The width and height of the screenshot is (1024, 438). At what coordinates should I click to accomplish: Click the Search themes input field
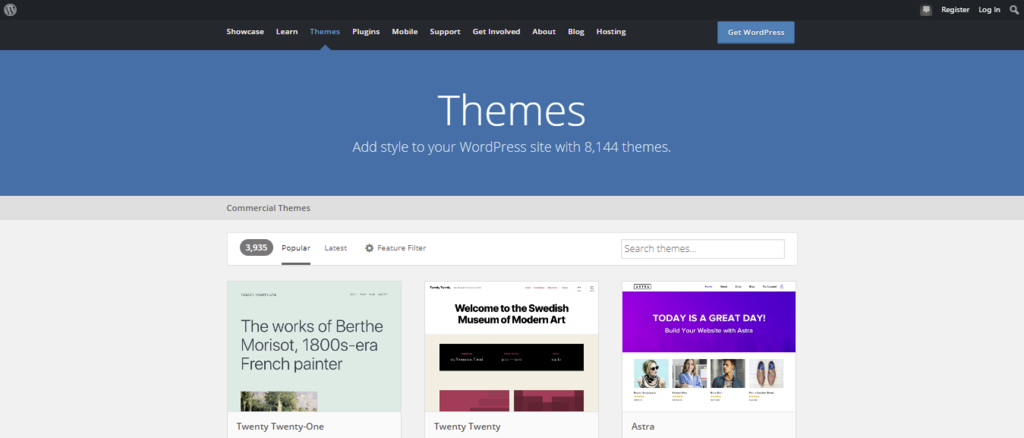pos(702,249)
